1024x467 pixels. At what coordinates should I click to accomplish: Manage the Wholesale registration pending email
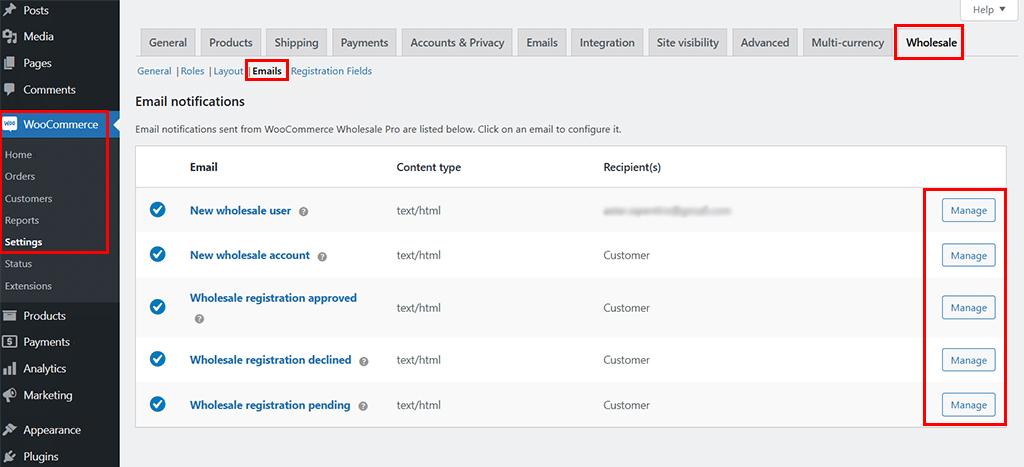(968, 405)
